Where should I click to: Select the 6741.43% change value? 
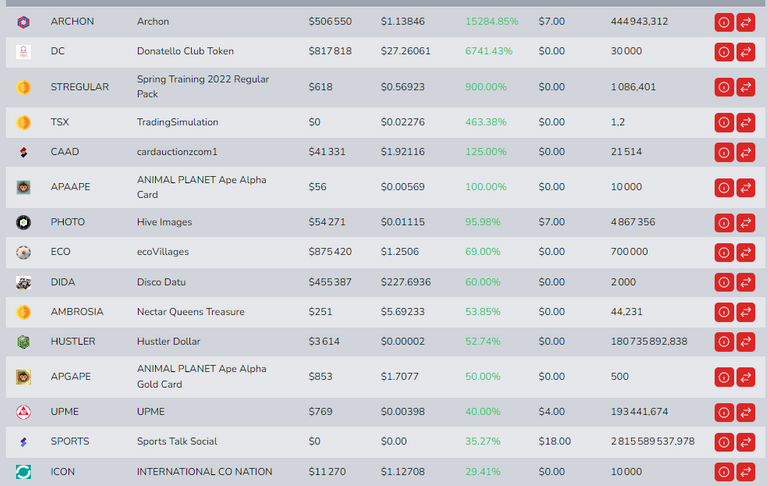click(x=489, y=51)
